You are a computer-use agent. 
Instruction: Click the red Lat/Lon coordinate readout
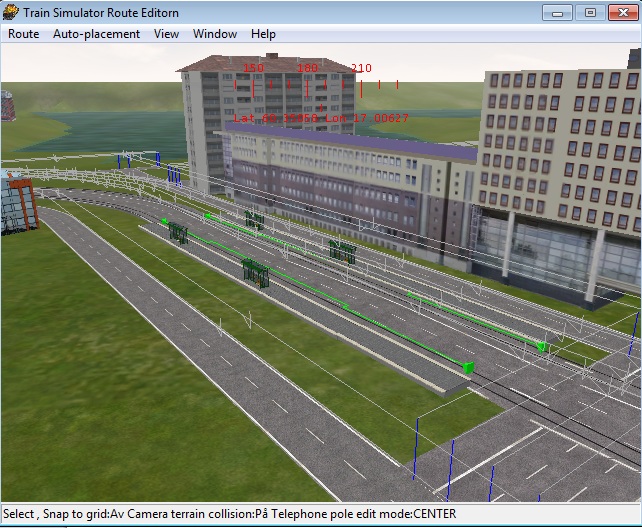point(321,118)
